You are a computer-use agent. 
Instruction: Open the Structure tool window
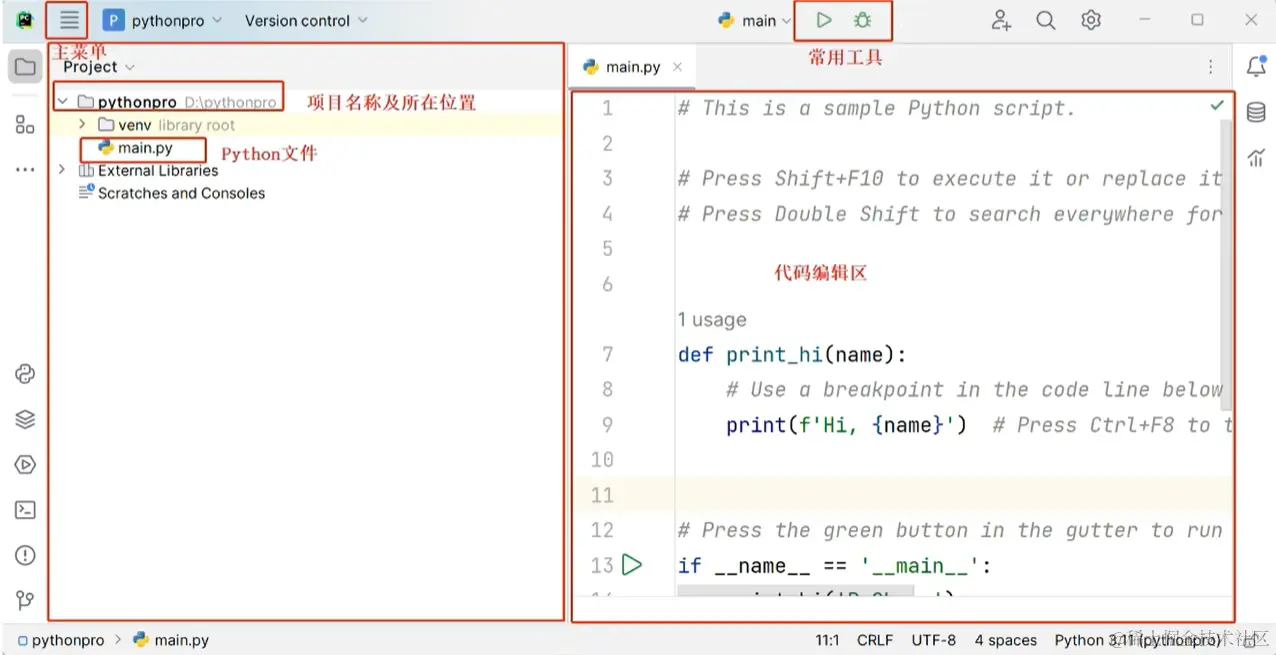[25, 124]
